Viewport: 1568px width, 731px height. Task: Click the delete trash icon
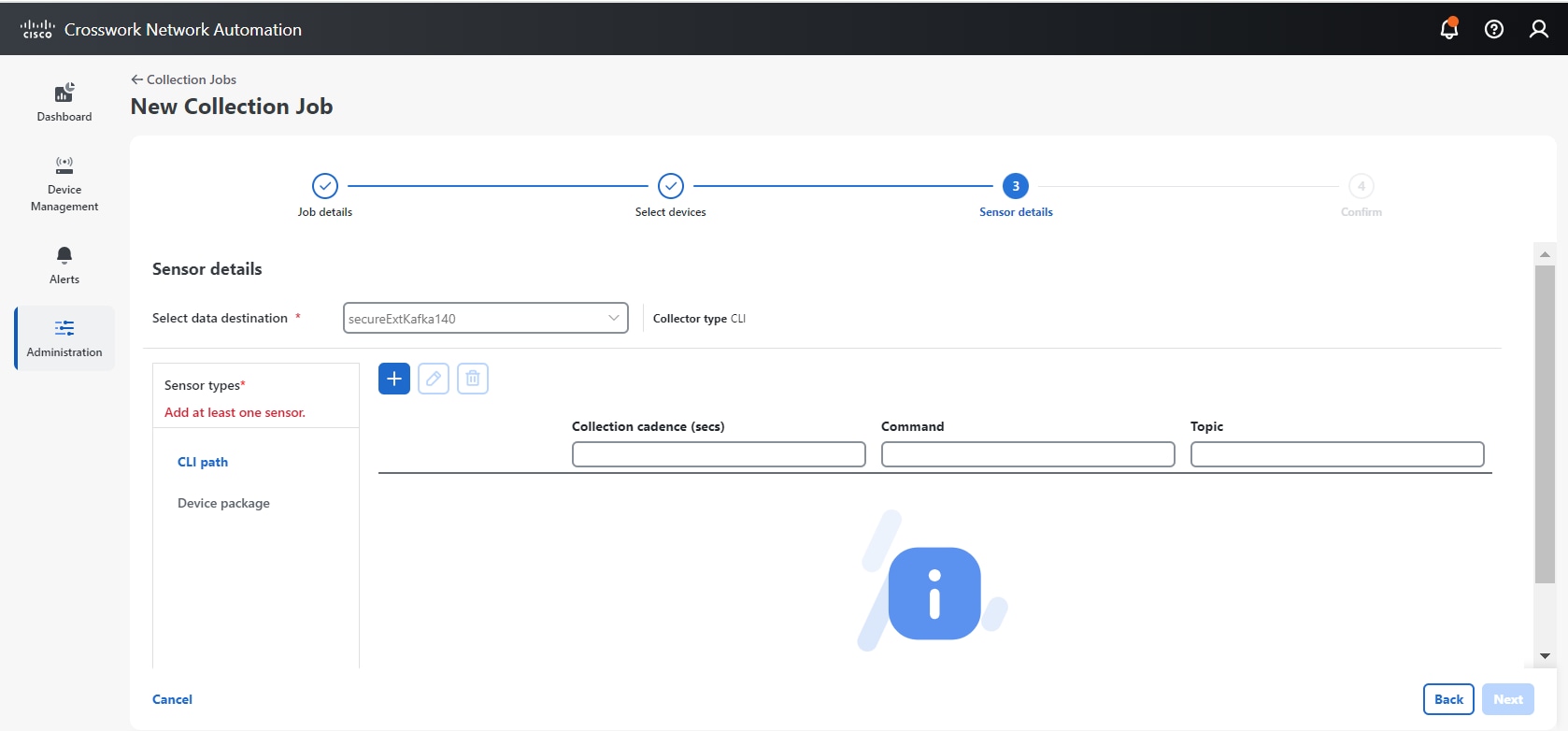[473, 379]
